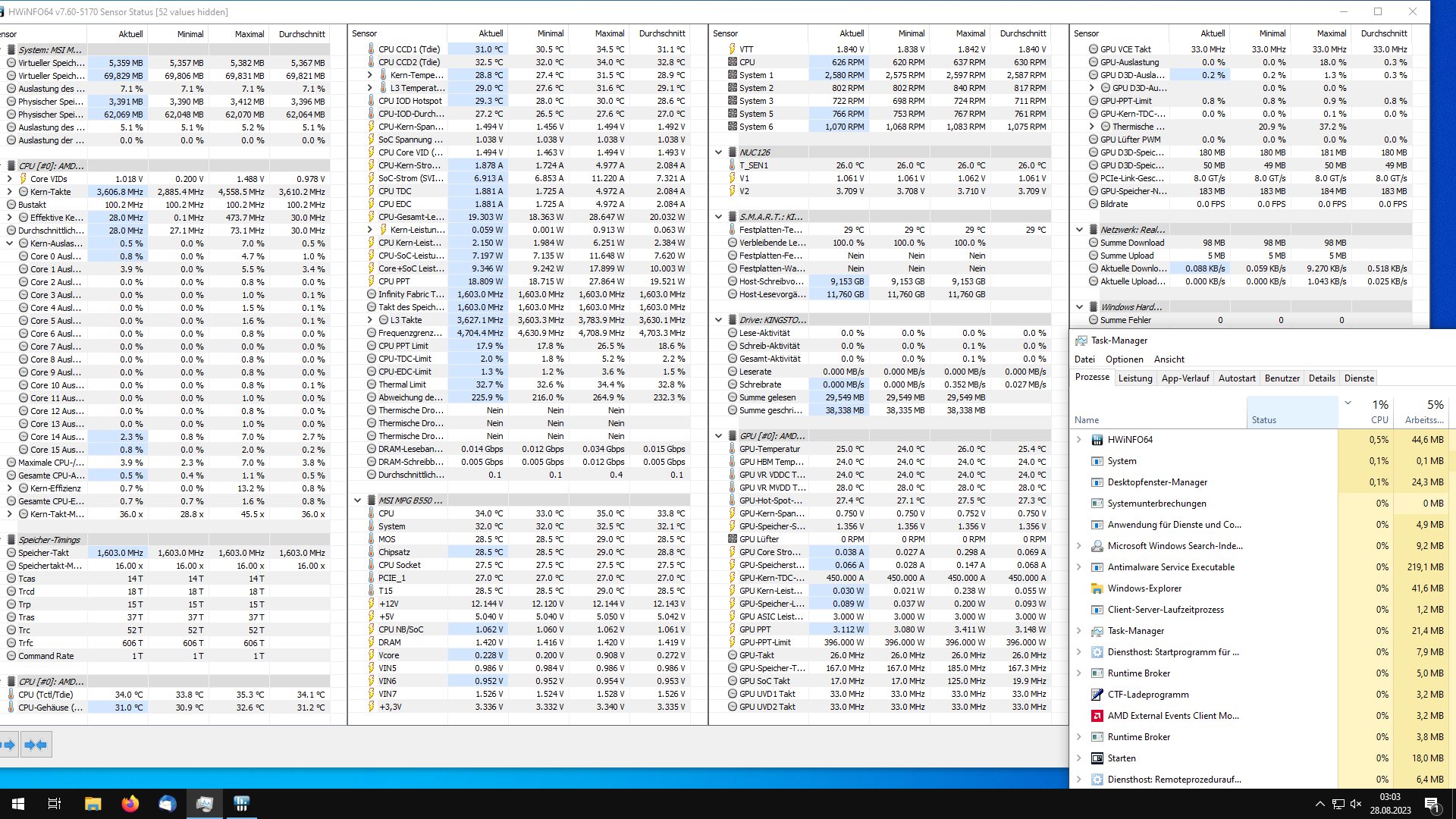Click the clock icon next to Speicher-Takt
Image resolution: width=1456 pixels, height=819 pixels.
tap(11, 552)
